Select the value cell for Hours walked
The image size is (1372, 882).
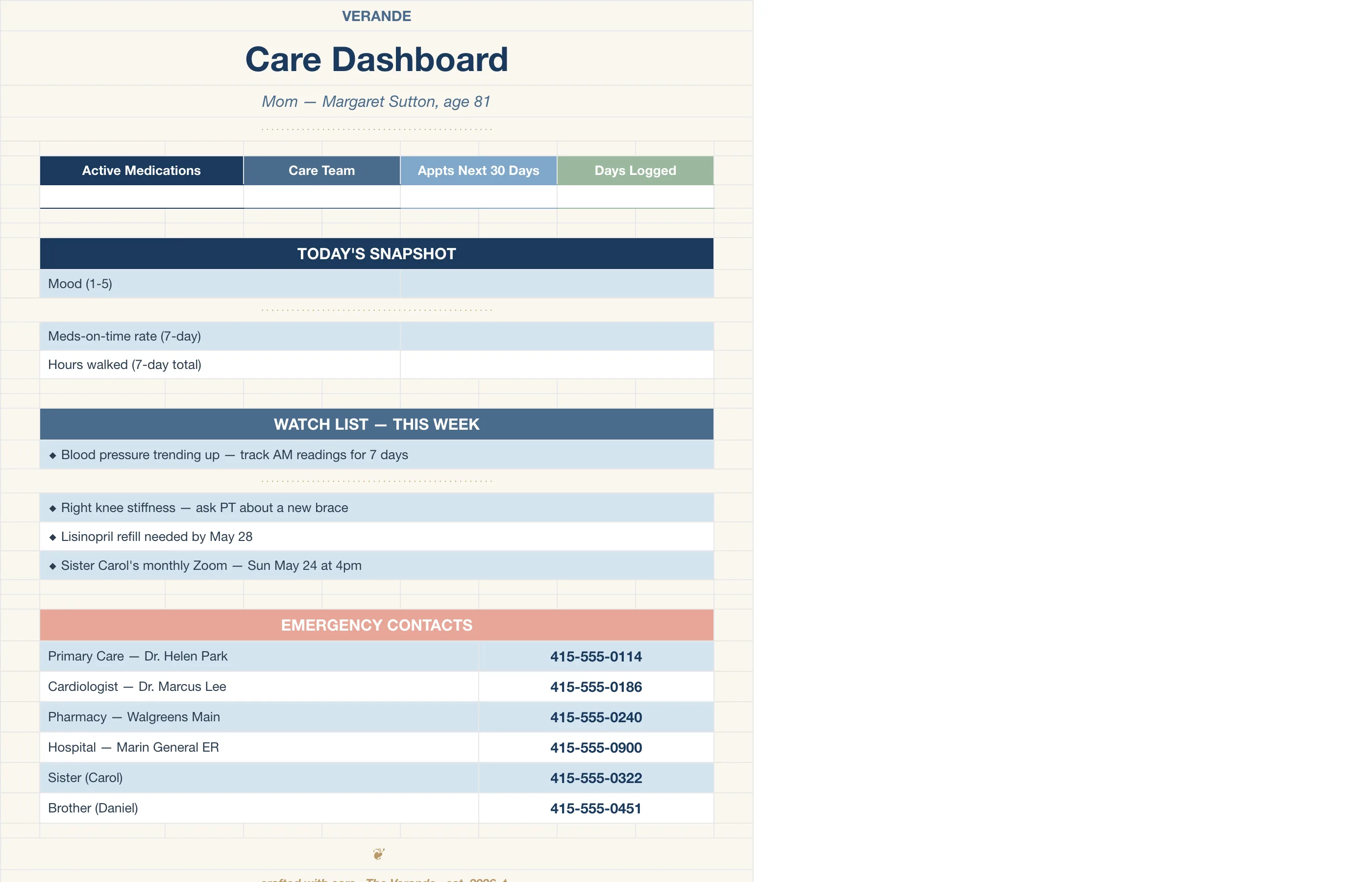pos(557,365)
